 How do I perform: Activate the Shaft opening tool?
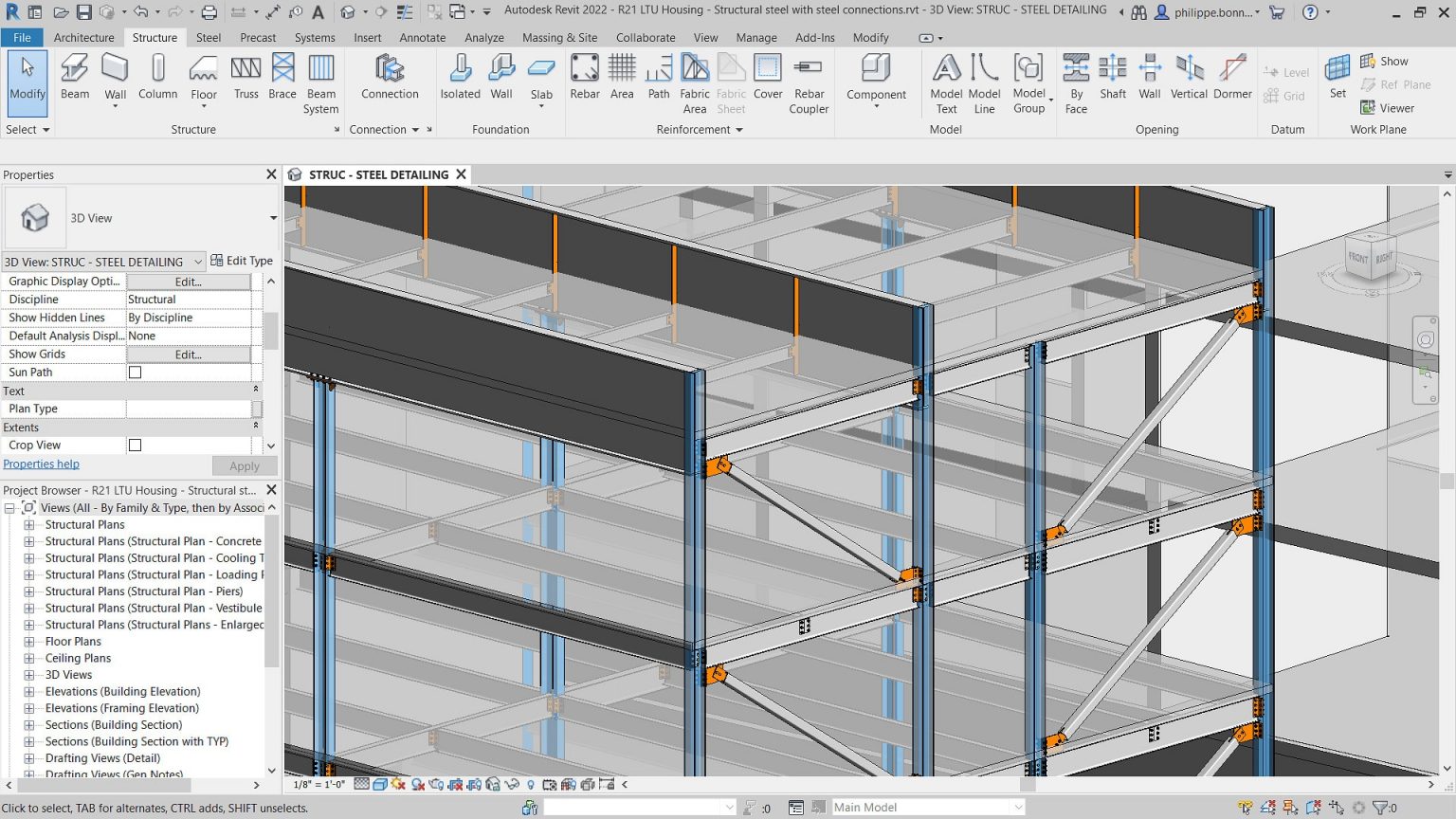click(1112, 76)
